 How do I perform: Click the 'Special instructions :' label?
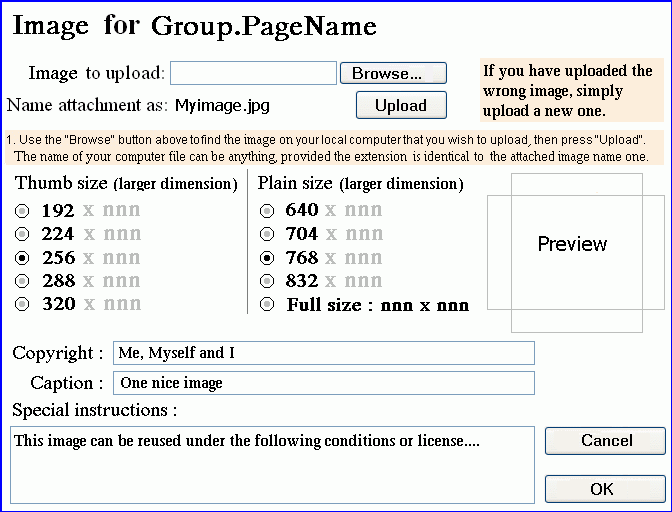[95, 410]
